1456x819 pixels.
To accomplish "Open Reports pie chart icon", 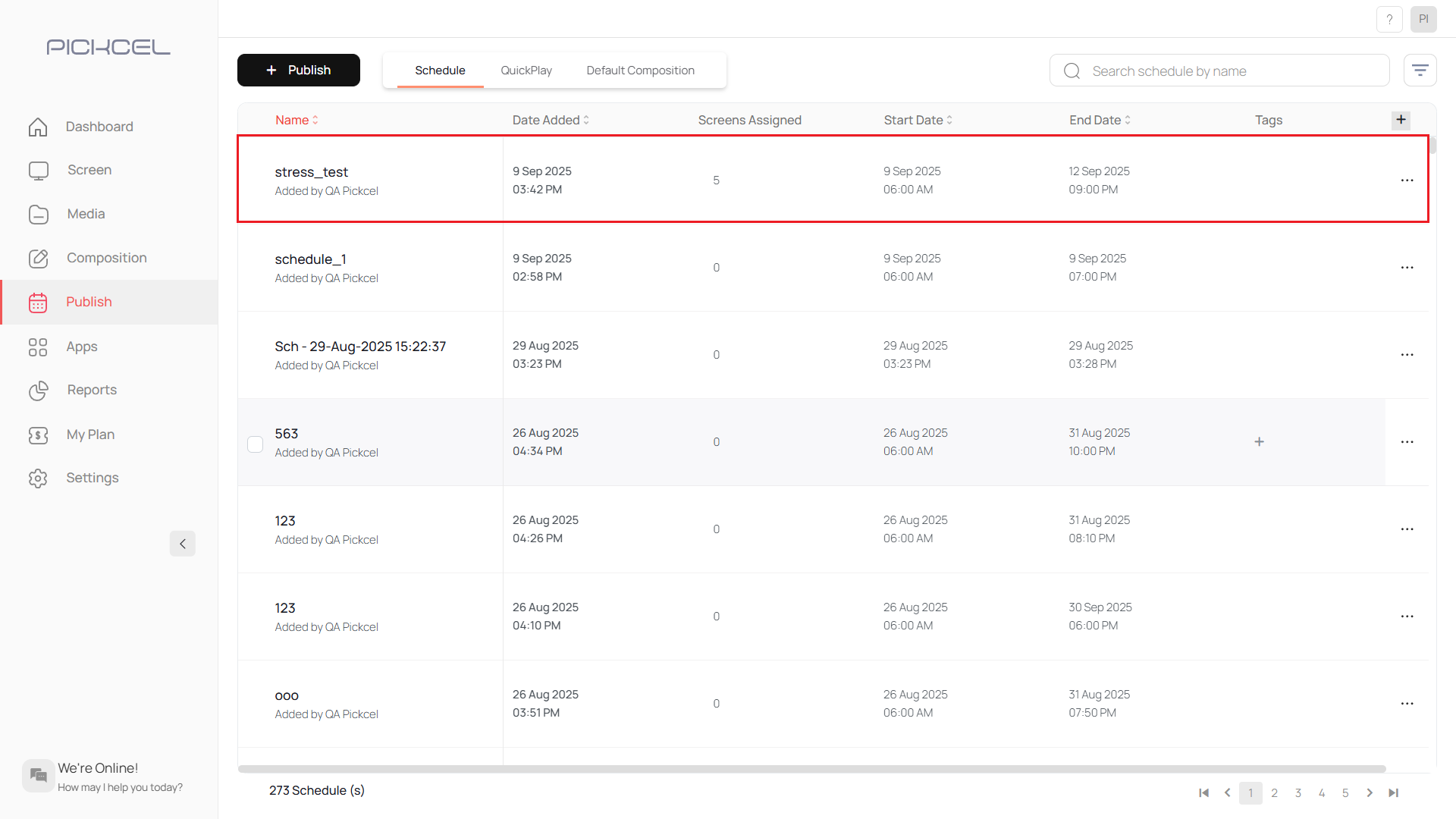I will (x=38, y=391).
